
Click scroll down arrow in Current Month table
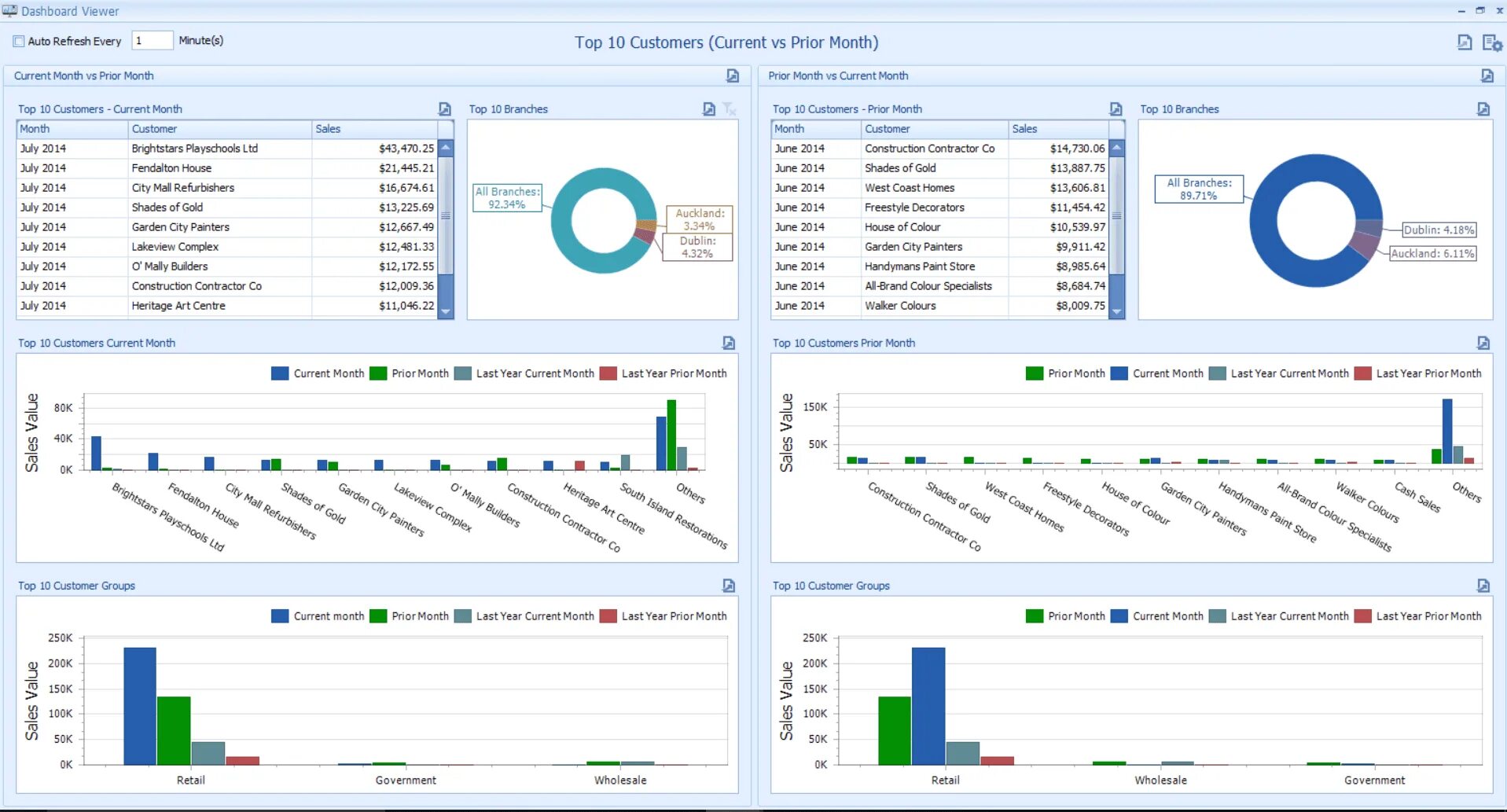[x=446, y=311]
